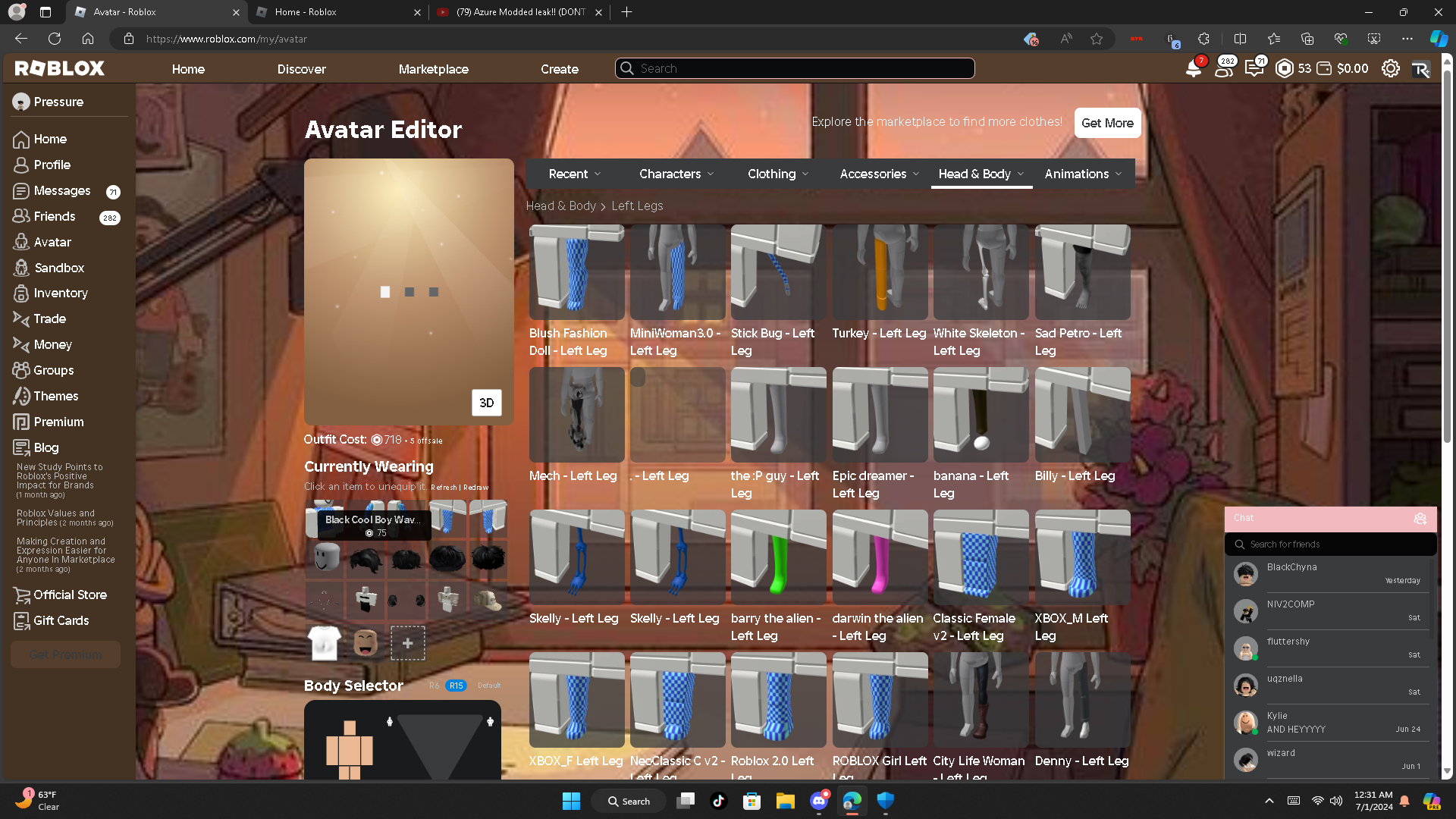This screenshot has height=819, width=1456.
Task: Select the barry the alien Left Leg thumbnail
Action: 778,557
